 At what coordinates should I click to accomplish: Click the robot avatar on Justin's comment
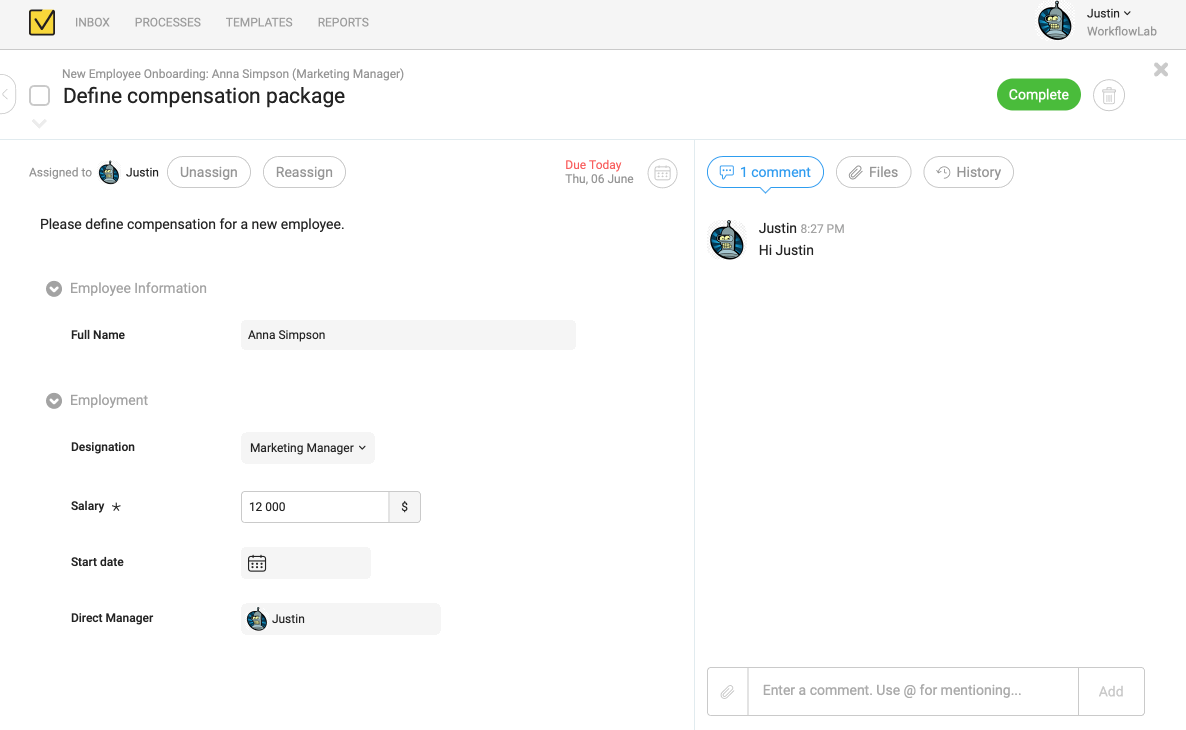[x=727, y=239]
